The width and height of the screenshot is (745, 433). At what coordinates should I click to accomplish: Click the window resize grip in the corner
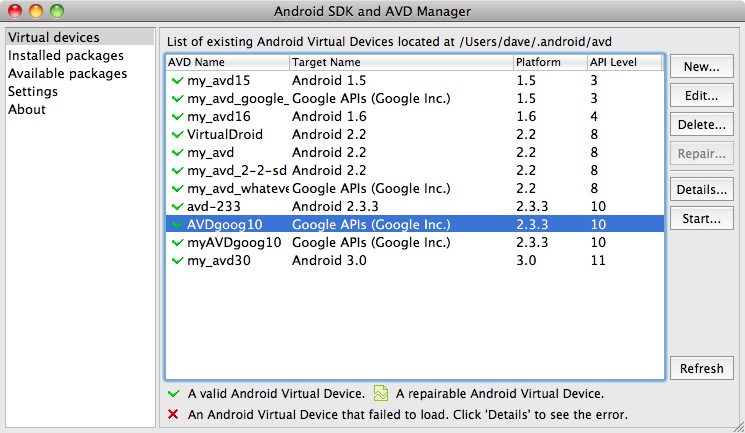coord(738,426)
